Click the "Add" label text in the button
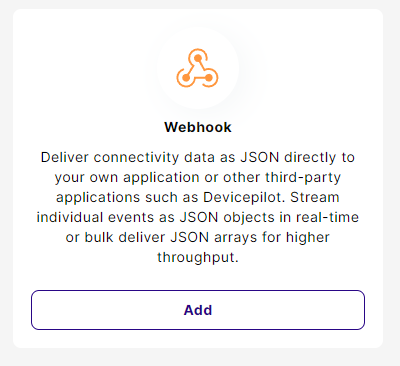 point(198,310)
